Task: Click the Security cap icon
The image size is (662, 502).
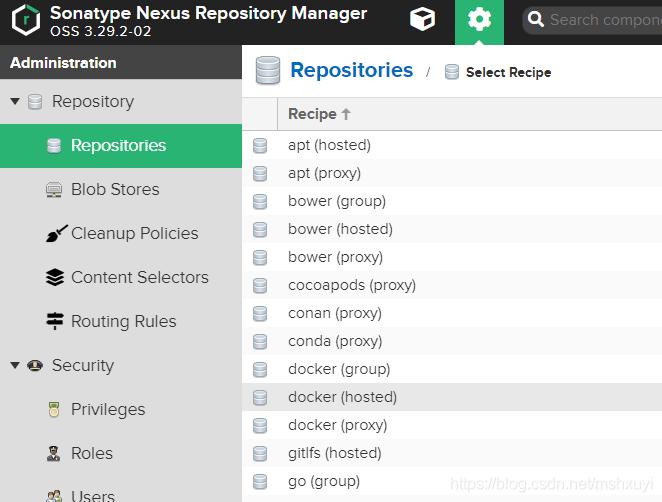Action: coord(35,365)
